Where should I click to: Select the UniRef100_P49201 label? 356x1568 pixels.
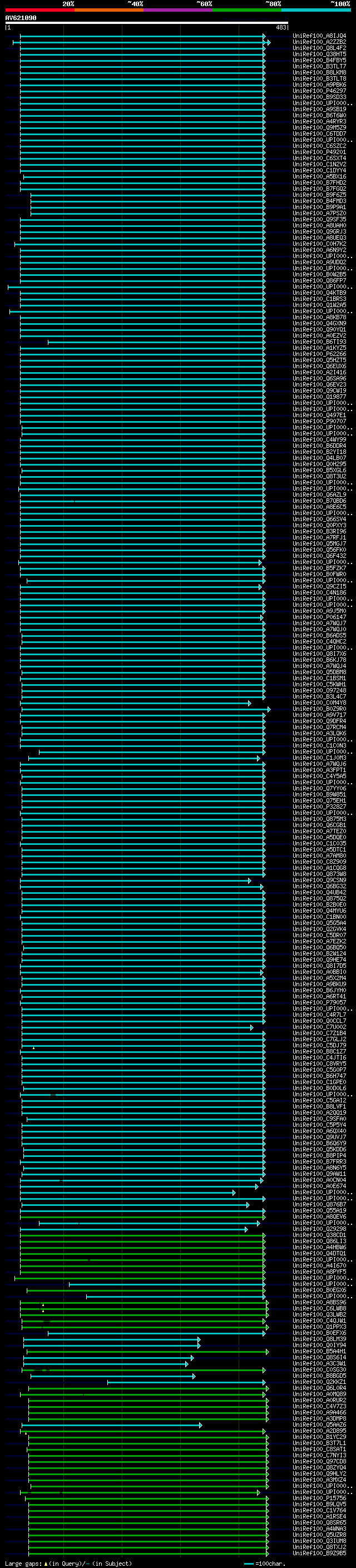(319, 152)
